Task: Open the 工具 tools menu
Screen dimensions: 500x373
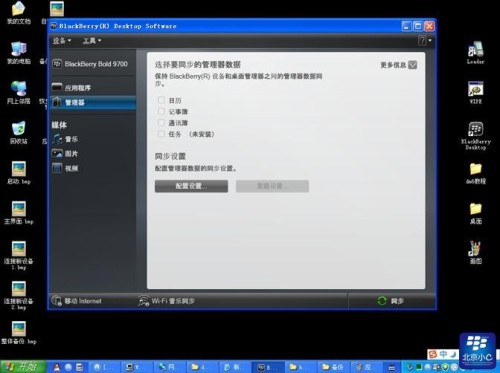Action: [92, 41]
